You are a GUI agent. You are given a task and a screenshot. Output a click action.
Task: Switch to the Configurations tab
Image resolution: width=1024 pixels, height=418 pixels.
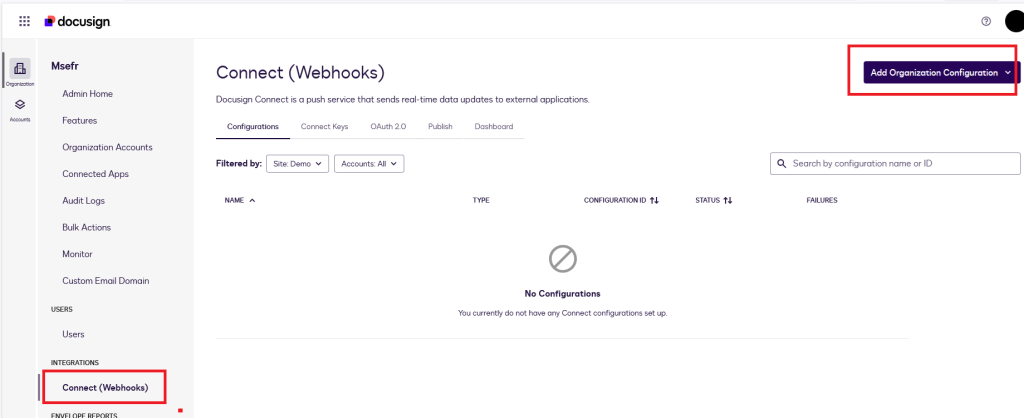click(x=253, y=127)
